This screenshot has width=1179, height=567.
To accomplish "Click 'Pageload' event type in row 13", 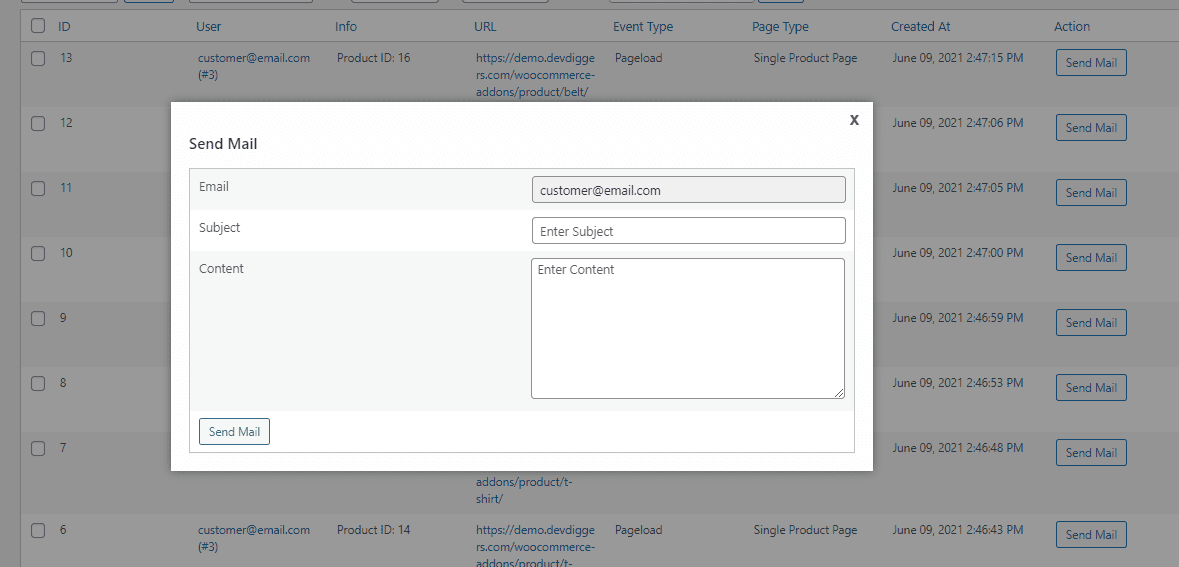I will coord(638,58).
